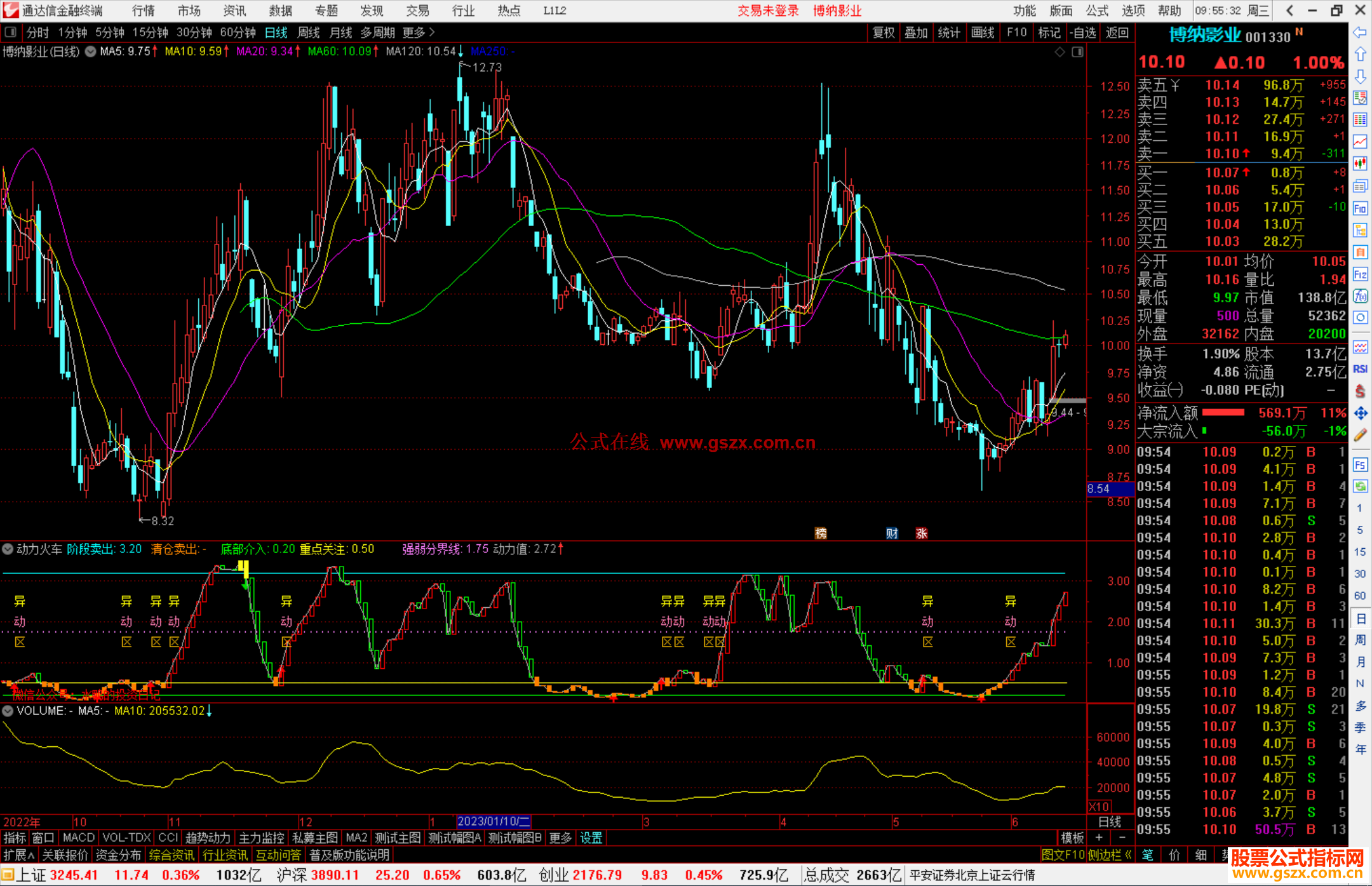This screenshot has width=1372, height=886.
Task: Click the F12 sidebar icon
Action: tap(1360, 274)
